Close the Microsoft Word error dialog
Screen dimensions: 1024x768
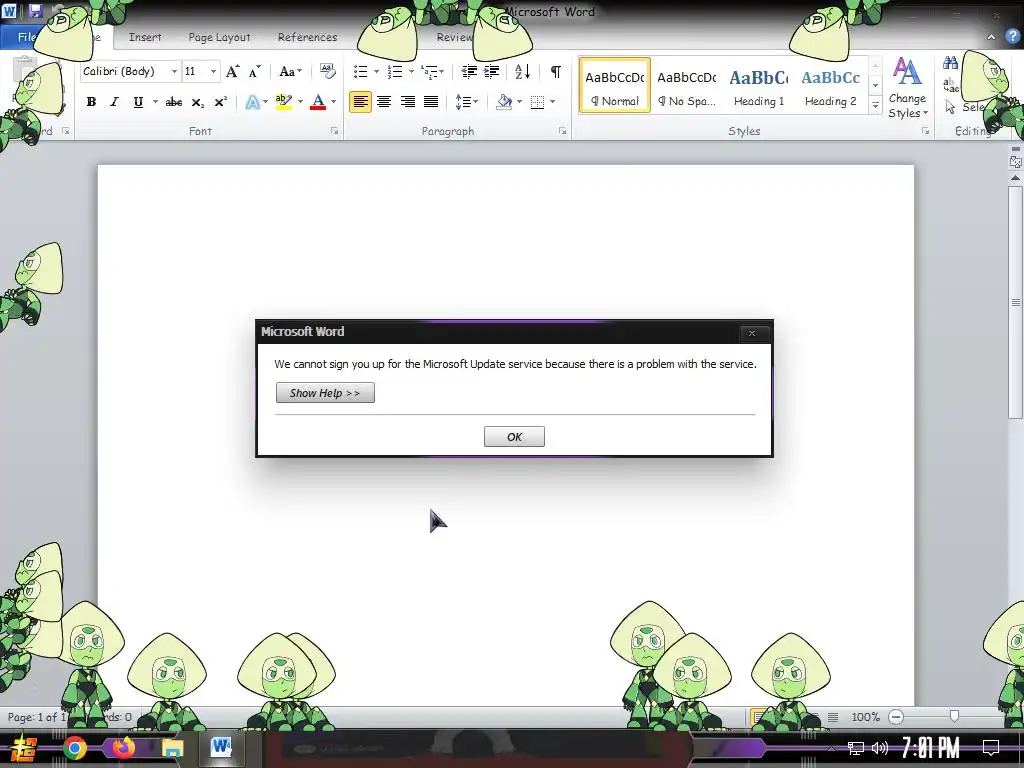point(752,333)
